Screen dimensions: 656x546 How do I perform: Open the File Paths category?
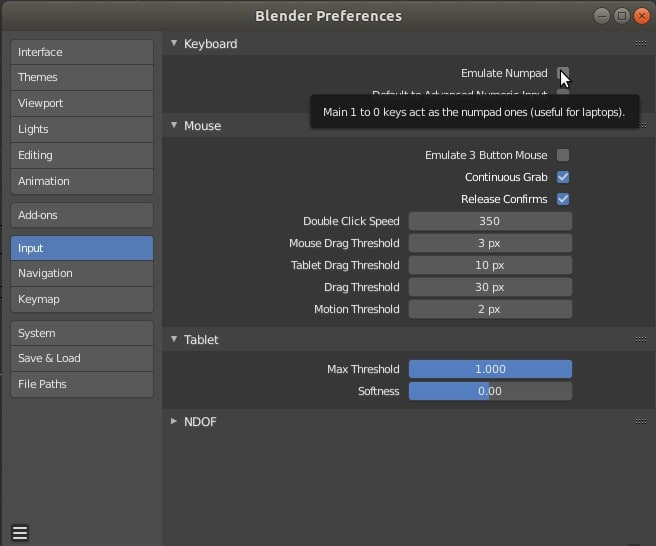(82, 384)
